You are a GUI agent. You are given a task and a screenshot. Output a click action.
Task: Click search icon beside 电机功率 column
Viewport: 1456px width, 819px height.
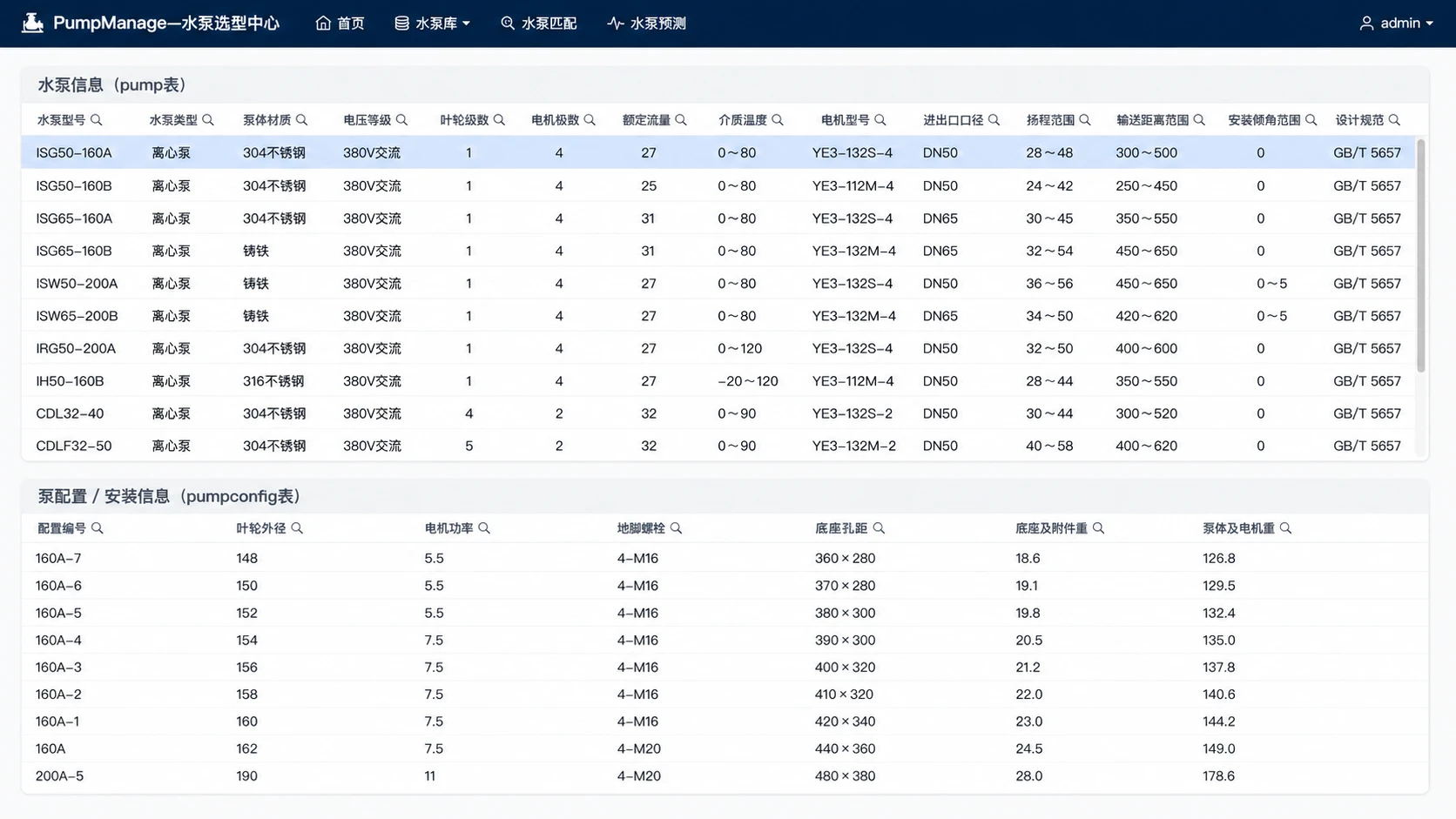pyautogui.click(x=485, y=528)
